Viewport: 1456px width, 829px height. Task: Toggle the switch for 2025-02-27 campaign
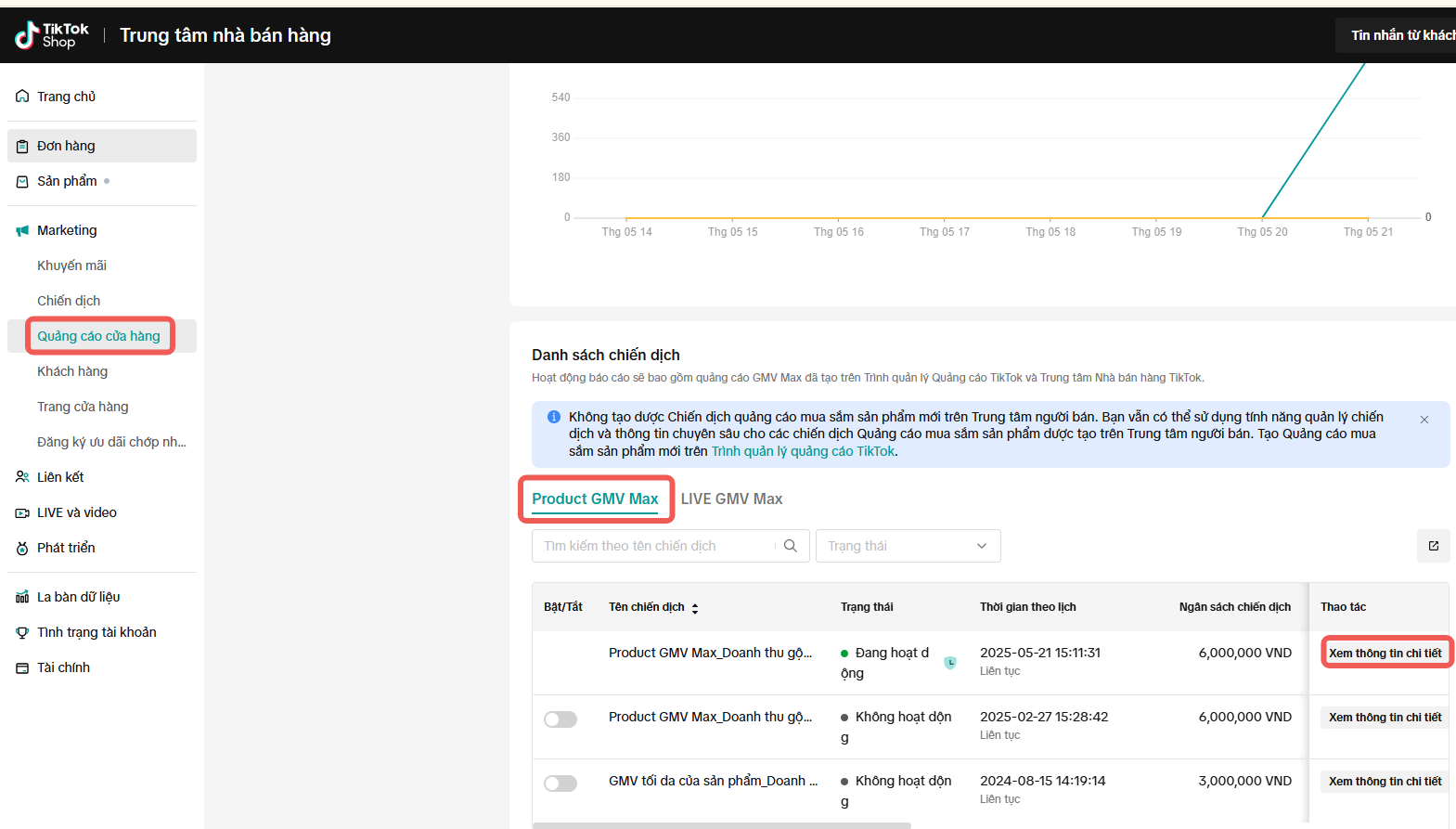pyautogui.click(x=560, y=719)
